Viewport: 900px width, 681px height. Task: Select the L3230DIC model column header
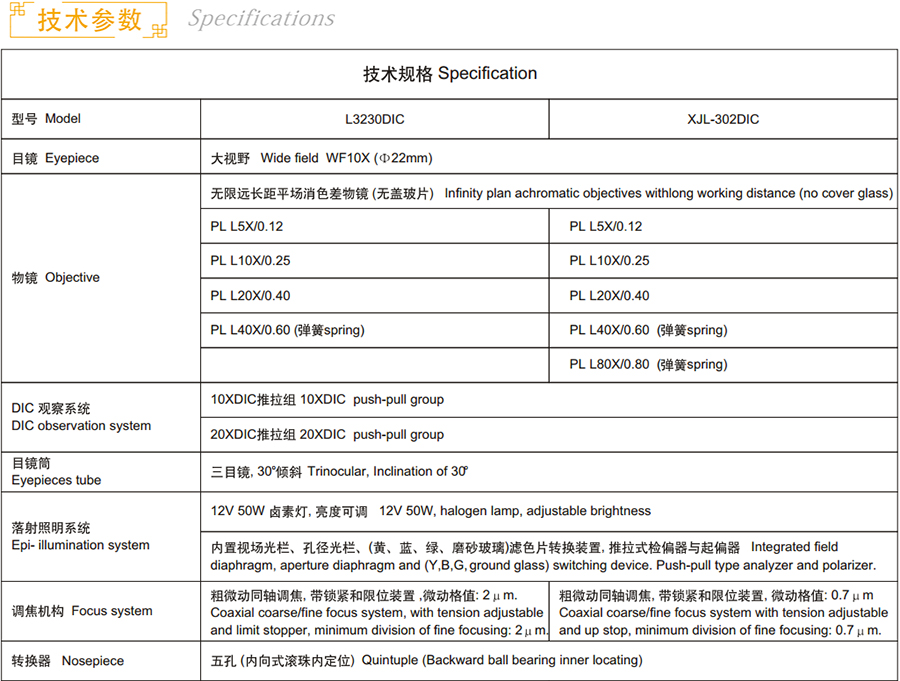(x=374, y=119)
